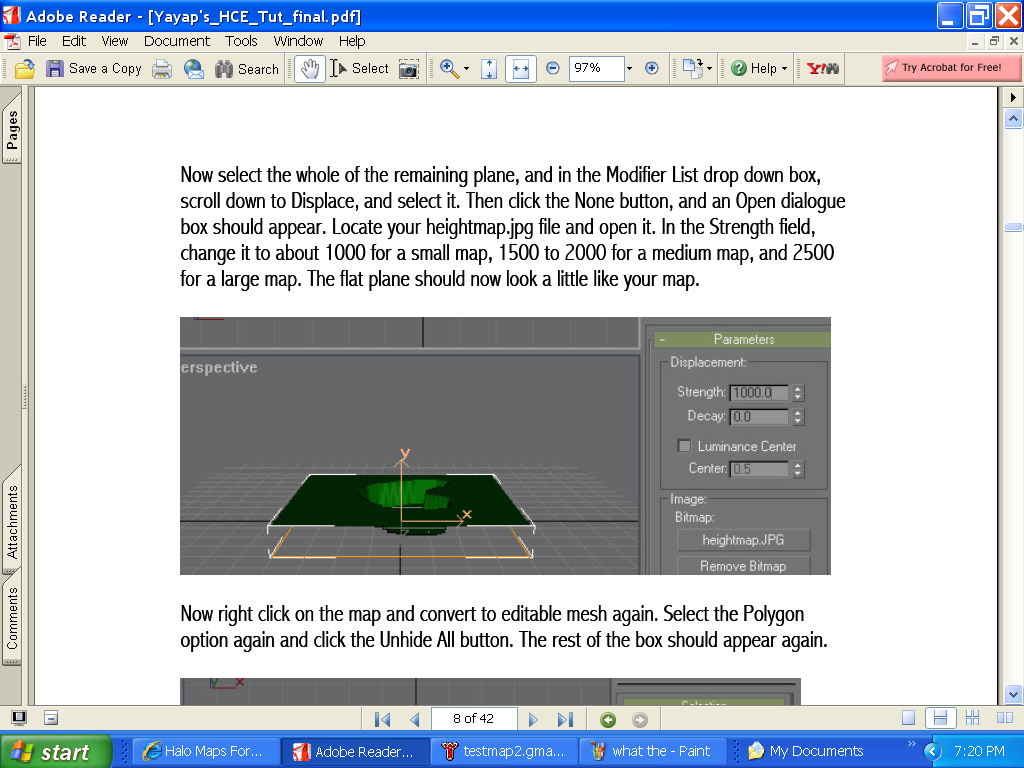
Task: Go to Previous Page arrow
Action: (x=414, y=719)
